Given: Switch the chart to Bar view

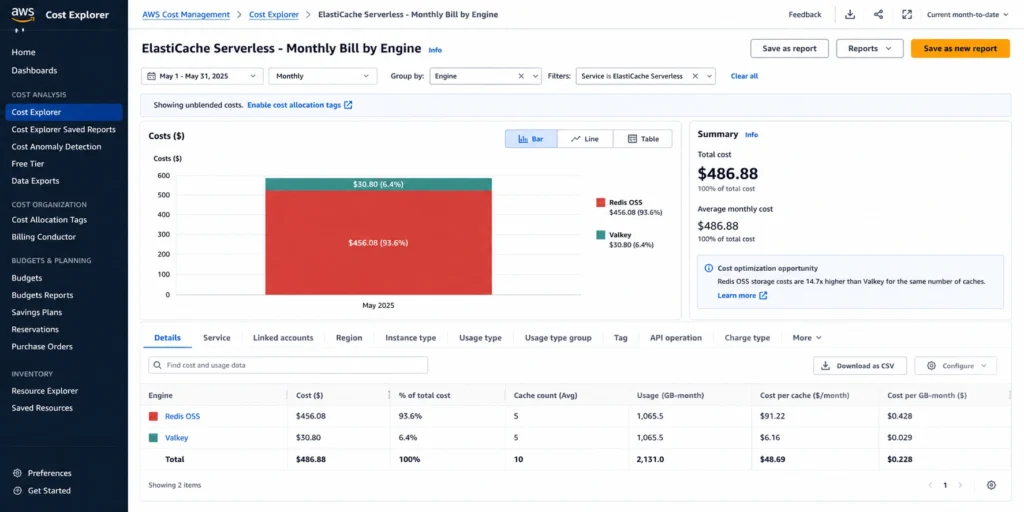Looking at the screenshot, I should [x=531, y=139].
